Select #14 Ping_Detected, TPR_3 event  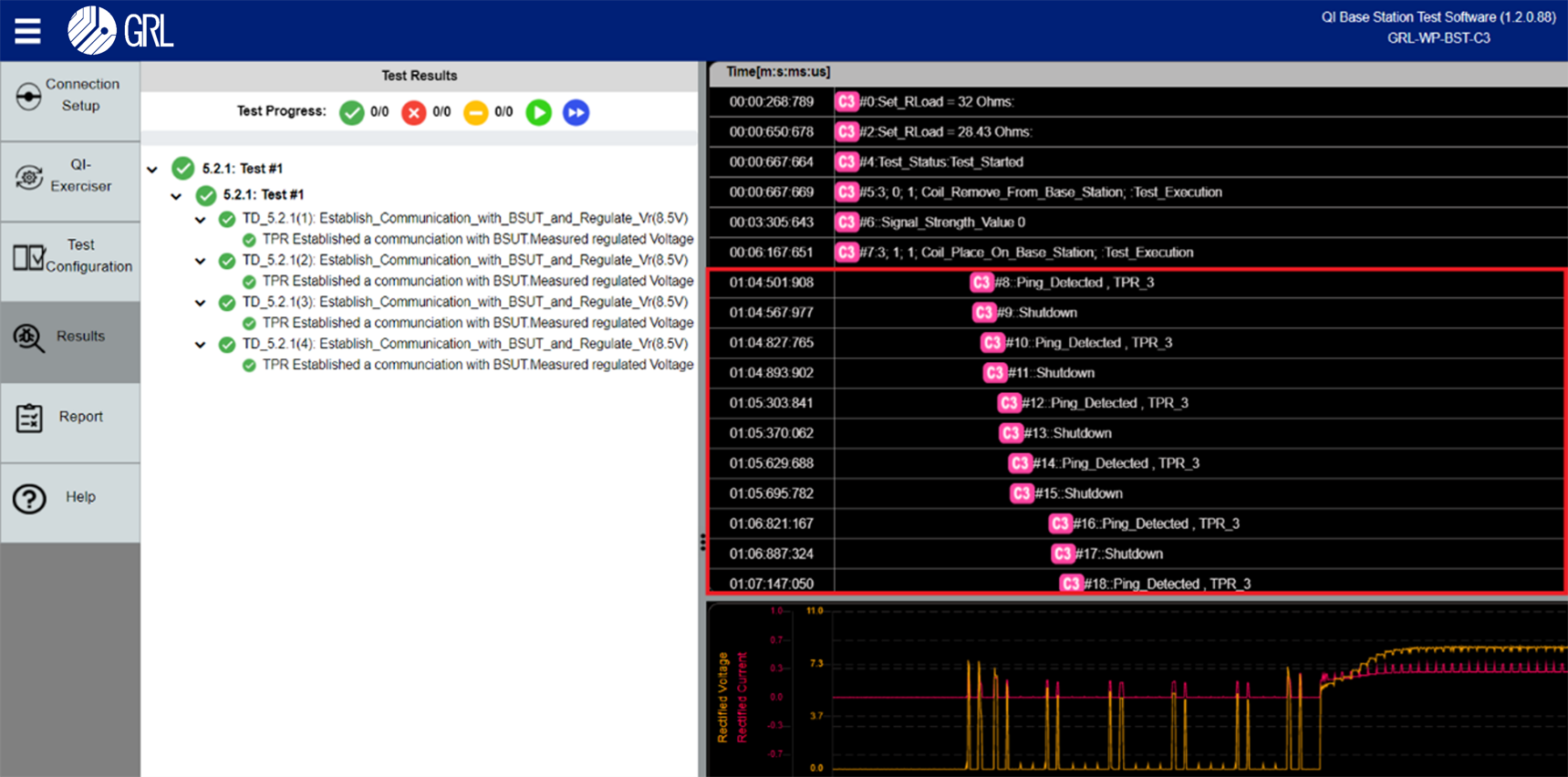[1116, 463]
